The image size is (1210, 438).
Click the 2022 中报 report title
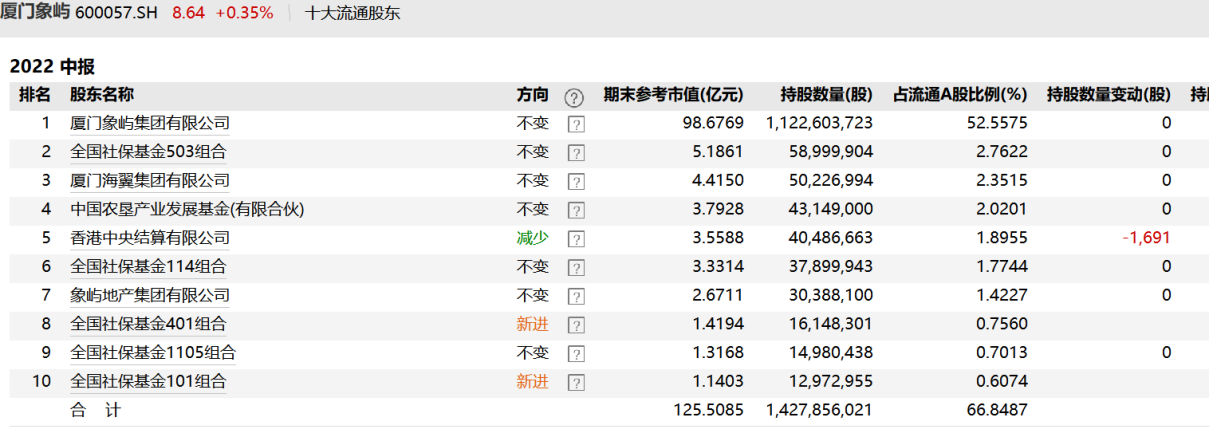52,67
